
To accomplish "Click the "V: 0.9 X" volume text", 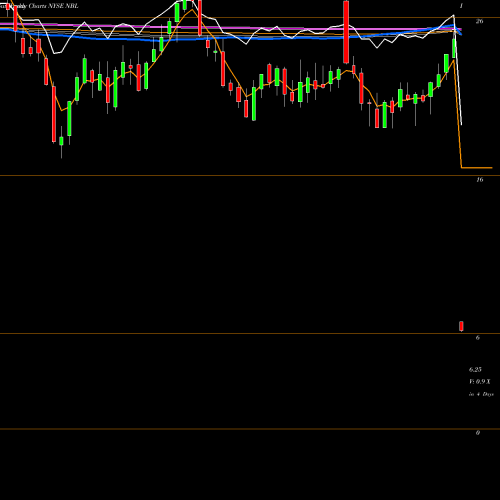I will click(x=480, y=382).
